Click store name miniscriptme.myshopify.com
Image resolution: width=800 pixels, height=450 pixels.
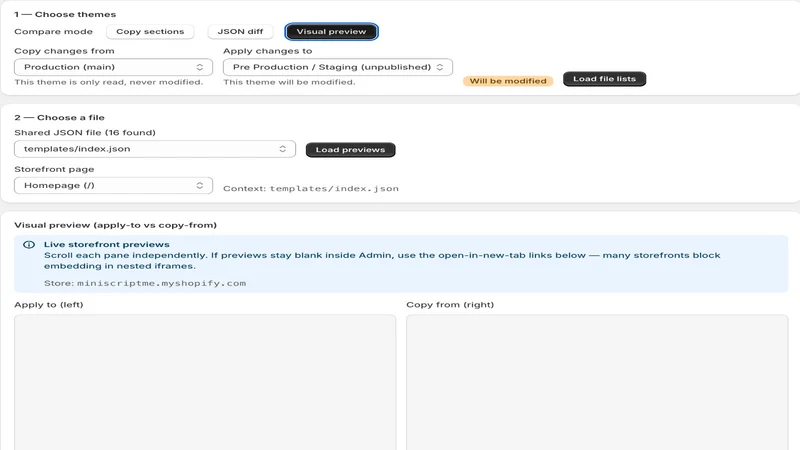click(x=161, y=283)
